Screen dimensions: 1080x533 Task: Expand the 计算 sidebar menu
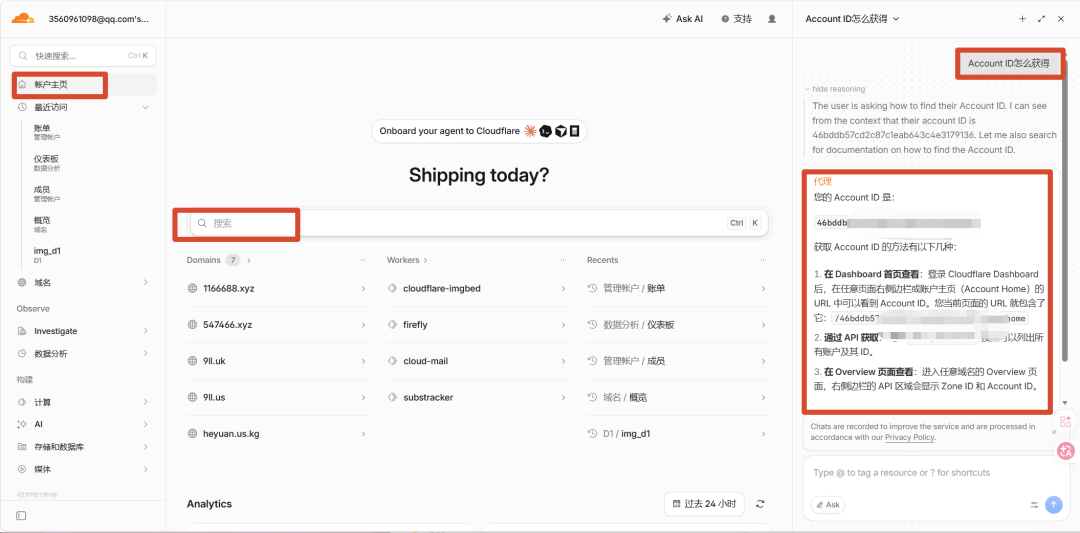pos(83,402)
